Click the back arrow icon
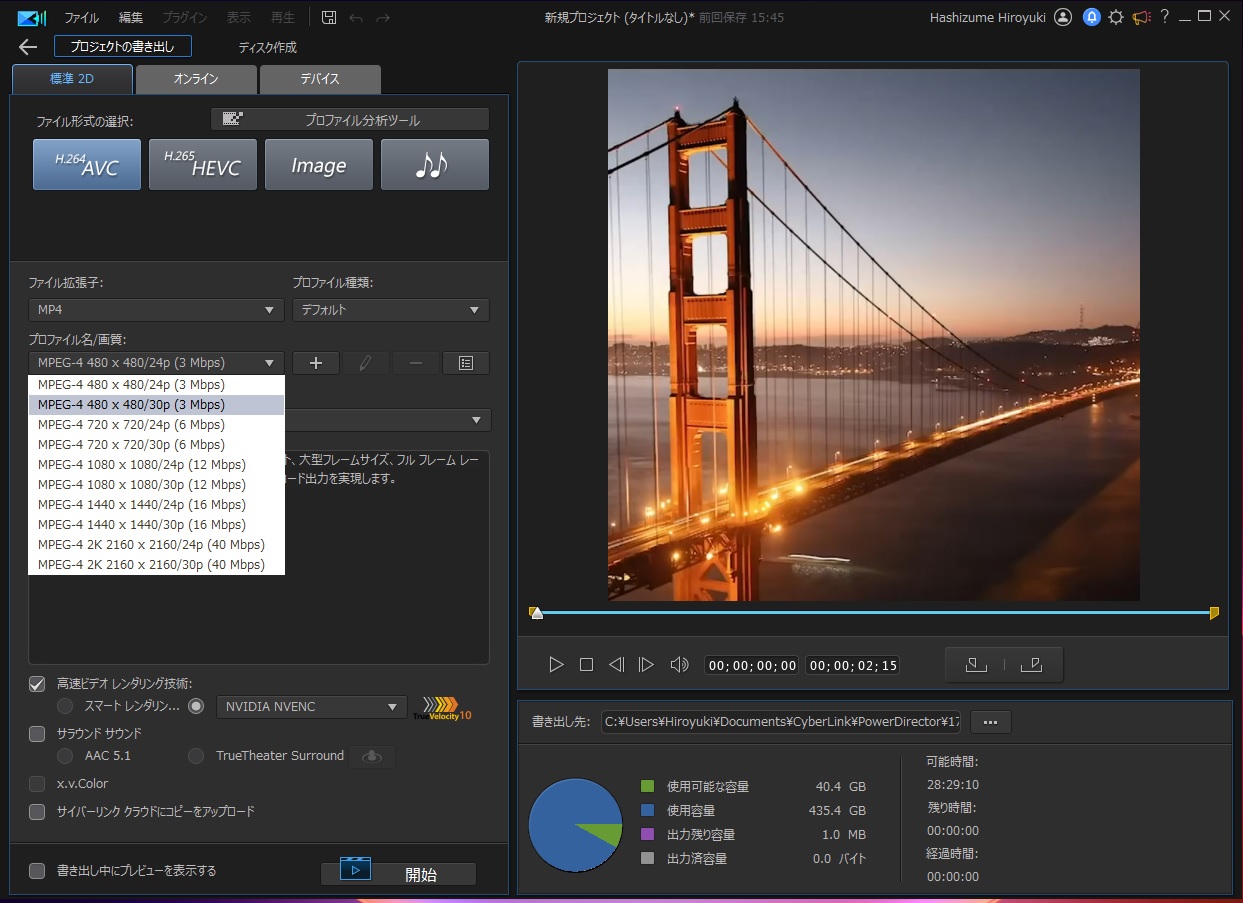The height and width of the screenshot is (903, 1243). point(27,47)
